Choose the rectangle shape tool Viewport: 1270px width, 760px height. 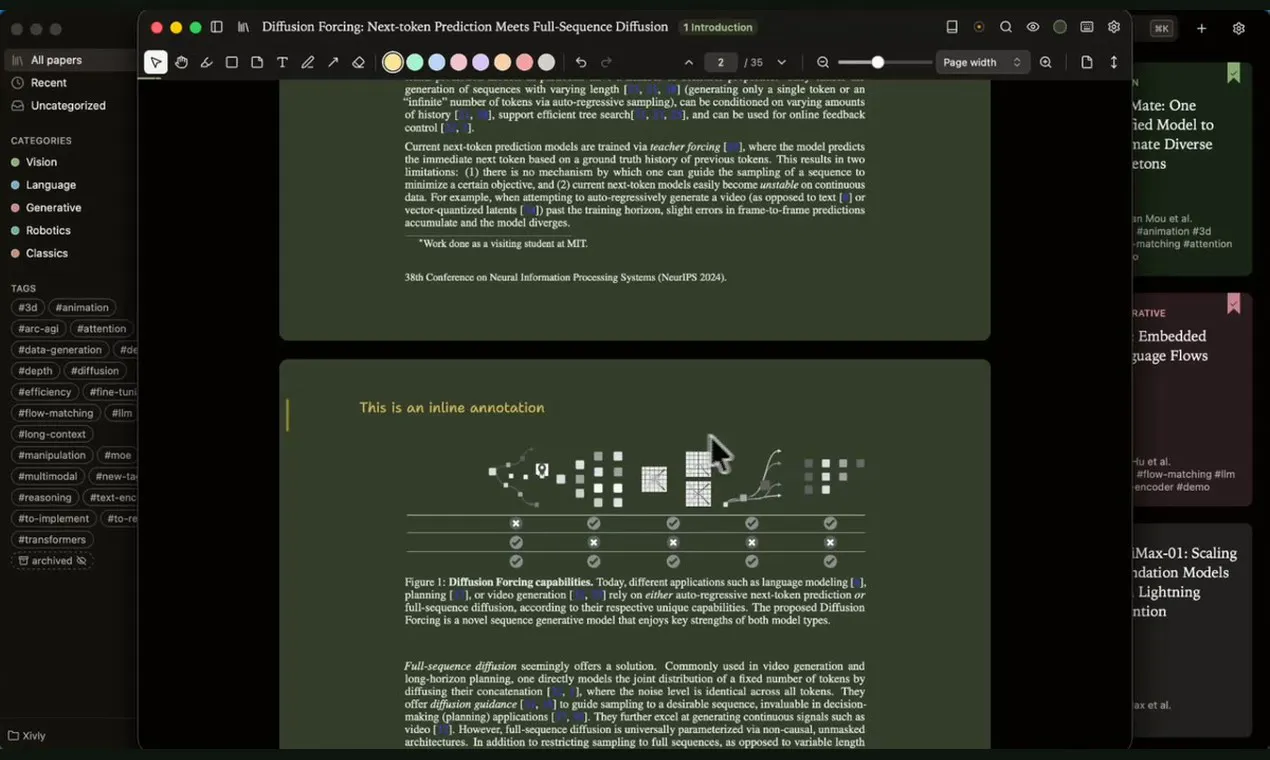tap(231, 62)
